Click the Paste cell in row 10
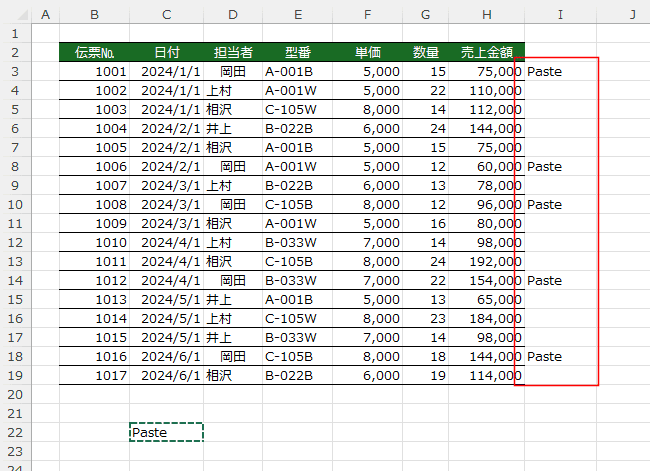Viewport: 650px width, 471px height. tap(560, 204)
